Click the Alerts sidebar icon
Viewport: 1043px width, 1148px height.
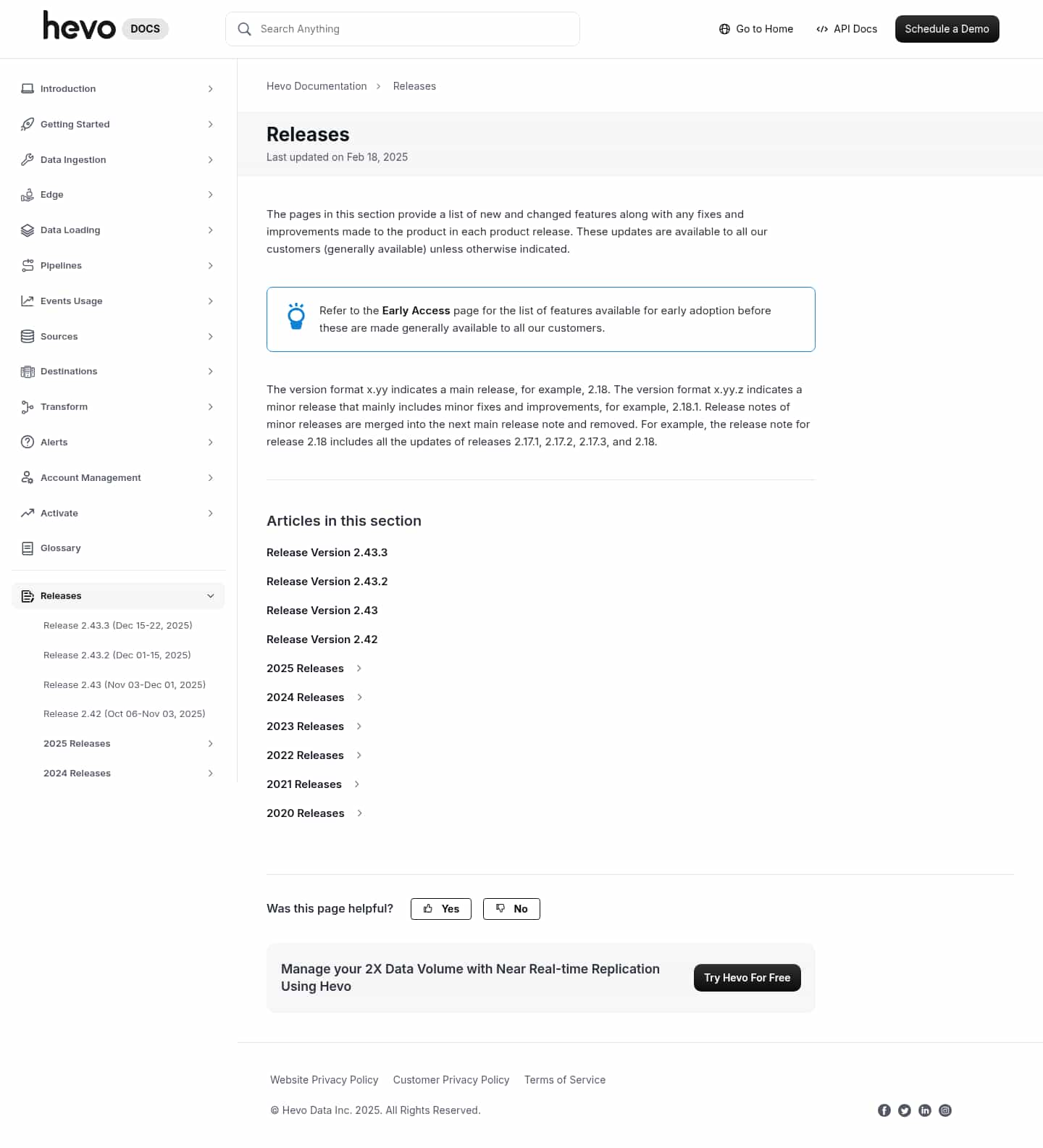pyautogui.click(x=28, y=442)
